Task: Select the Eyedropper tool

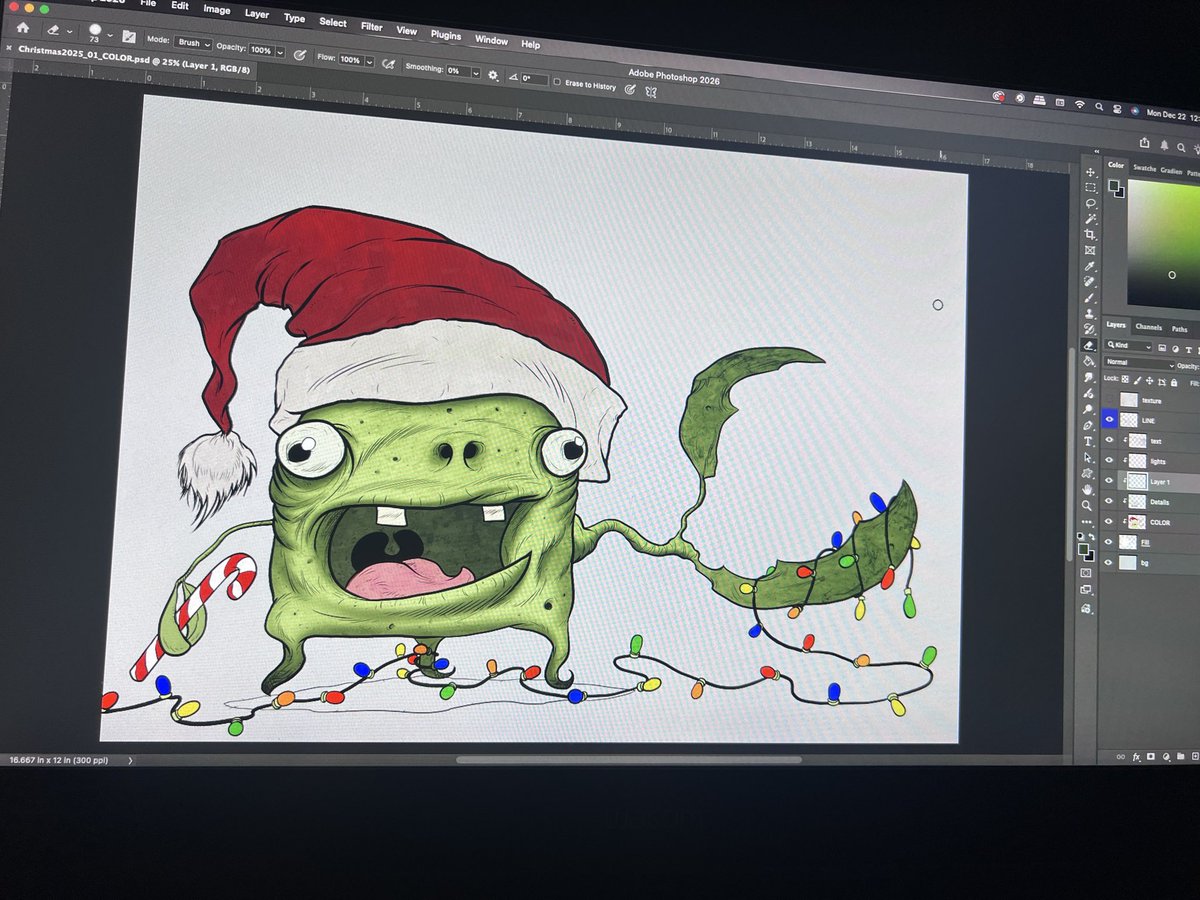Action: tap(1090, 265)
